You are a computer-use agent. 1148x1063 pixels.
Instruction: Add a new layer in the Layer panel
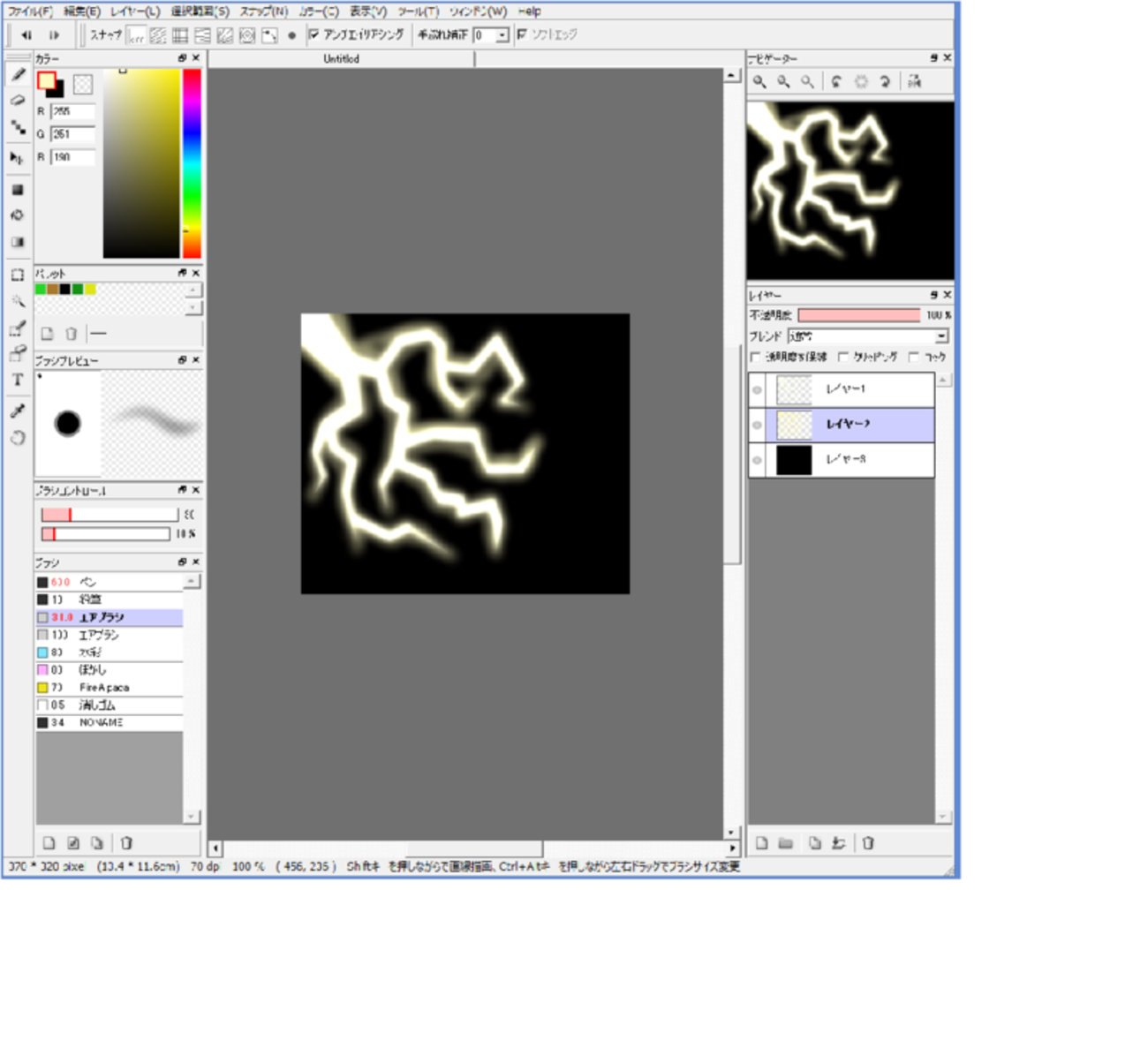tap(761, 843)
